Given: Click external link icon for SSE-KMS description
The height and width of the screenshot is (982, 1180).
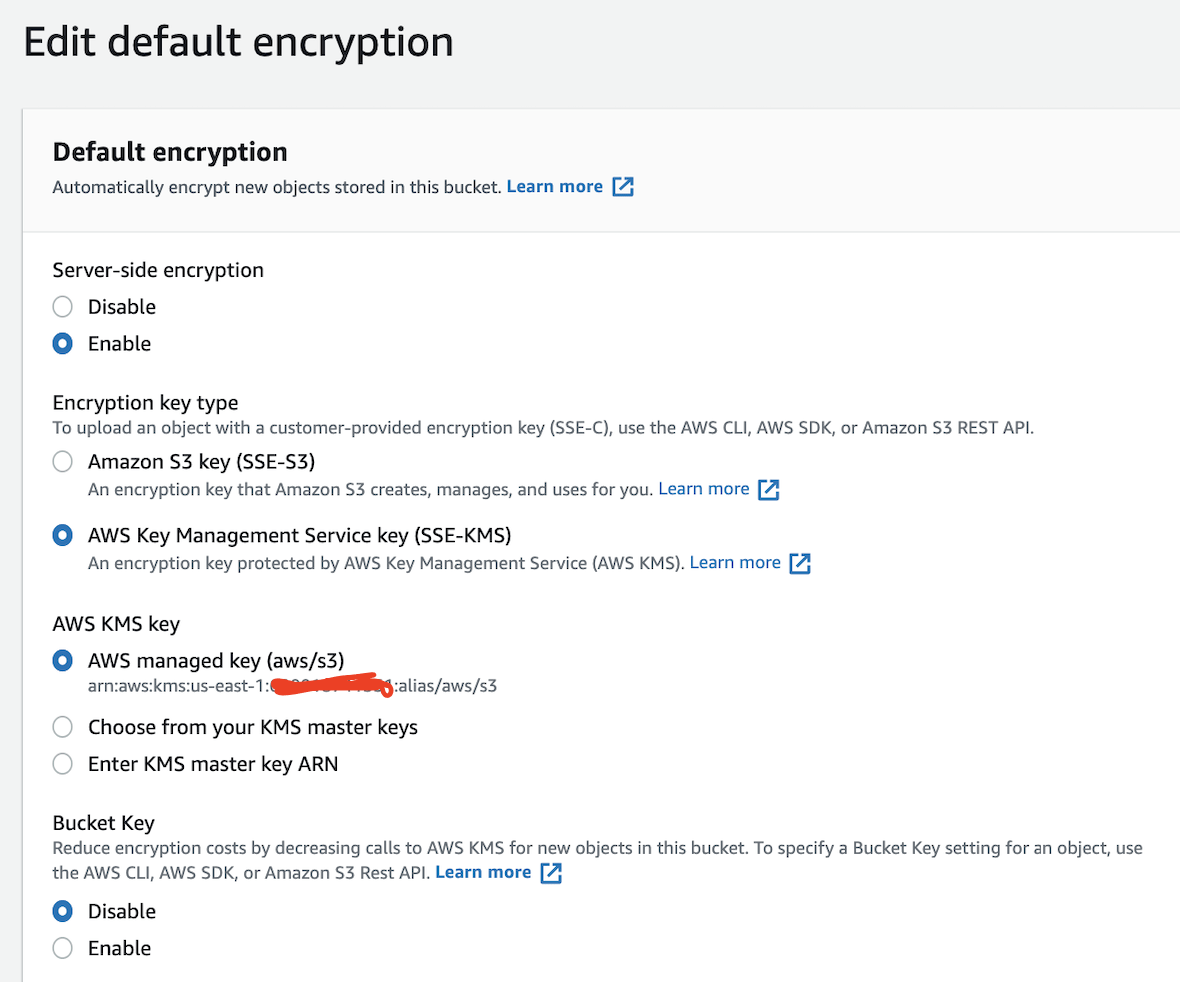Looking at the screenshot, I should [x=799, y=563].
